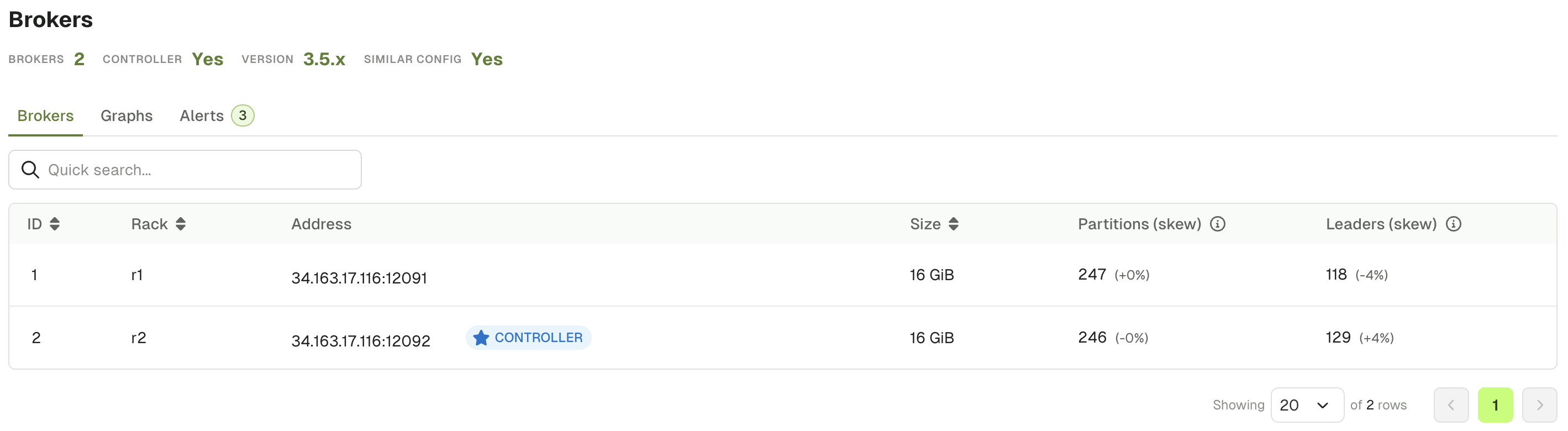Click the search magnifier icon
The image size is (1568, 431).
(30, 170)
